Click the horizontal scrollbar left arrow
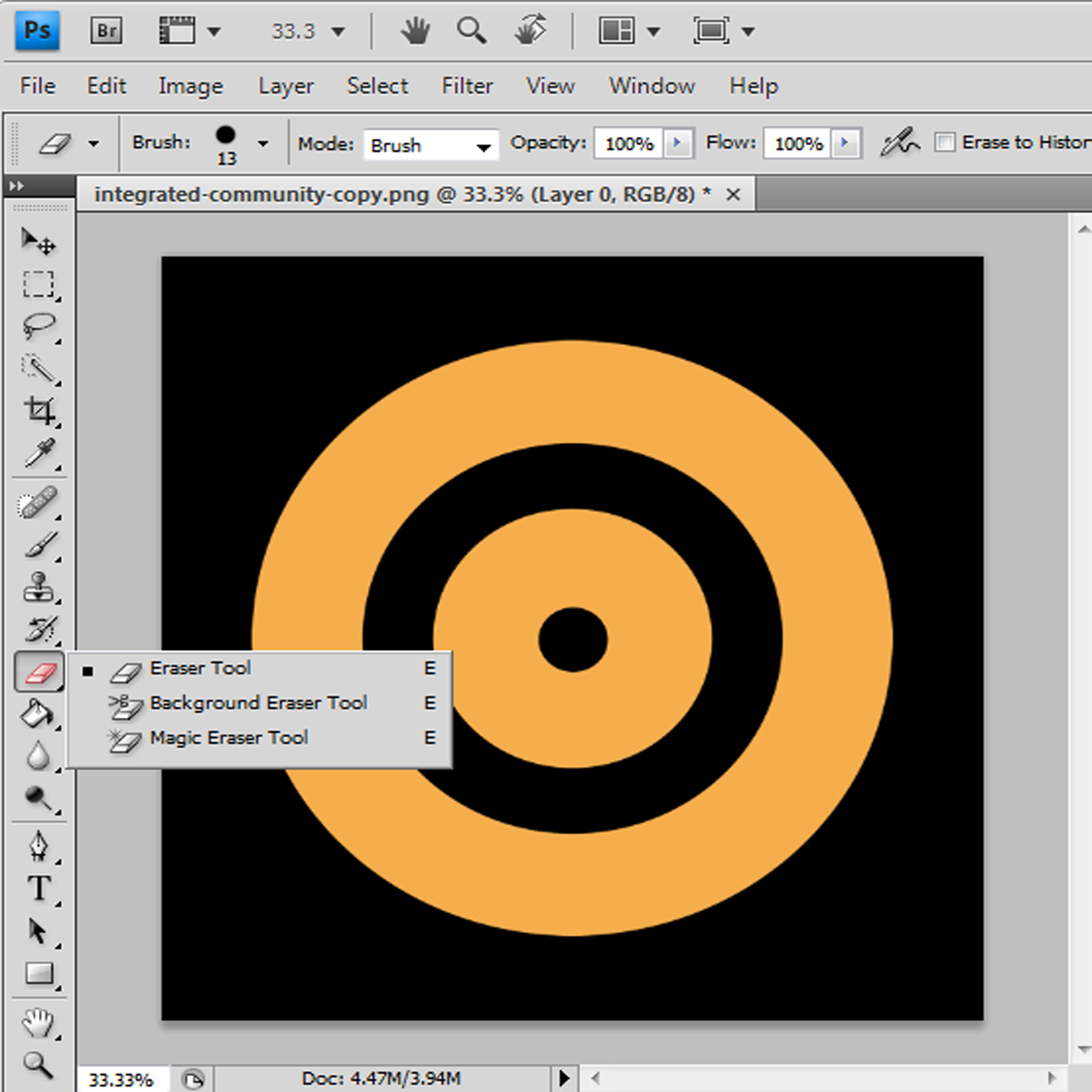Screen dimensions: 1092x1092 click(596, 1079)
